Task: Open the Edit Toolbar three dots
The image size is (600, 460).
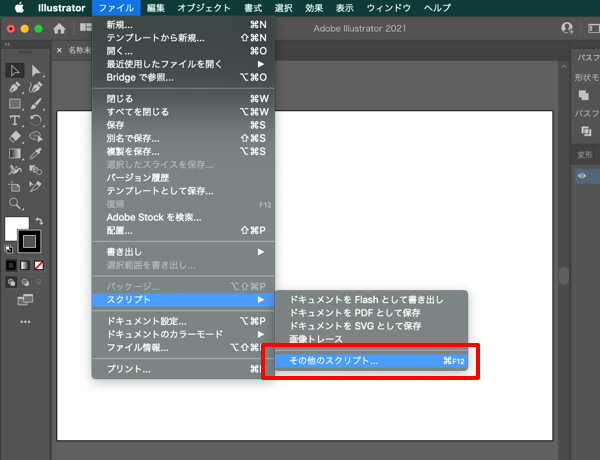Action: (25, 322)
